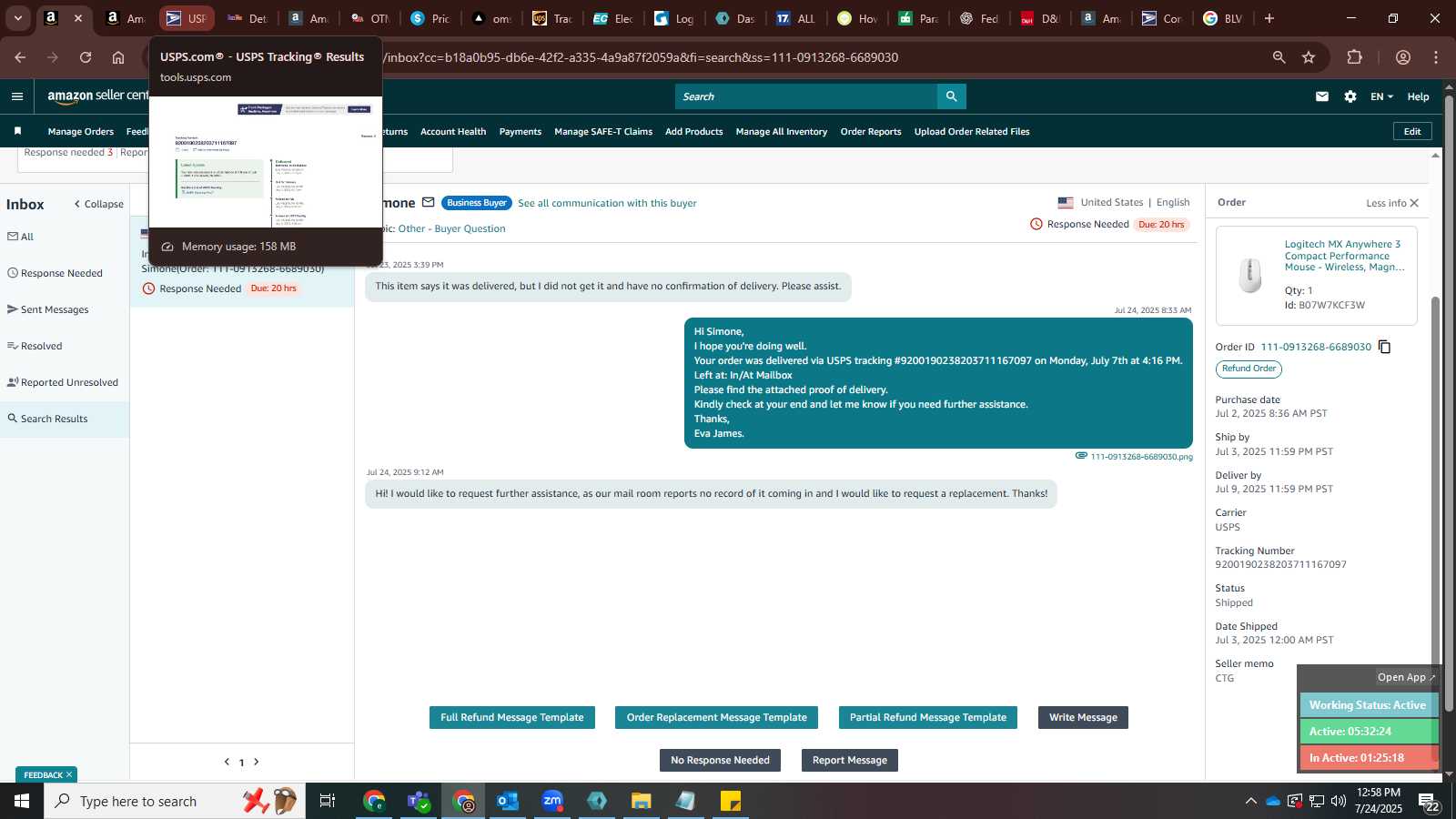The image size is (1456, 819).
Task: Click the Logitech mouse product thumbnail
Action: coord(1250,275)
